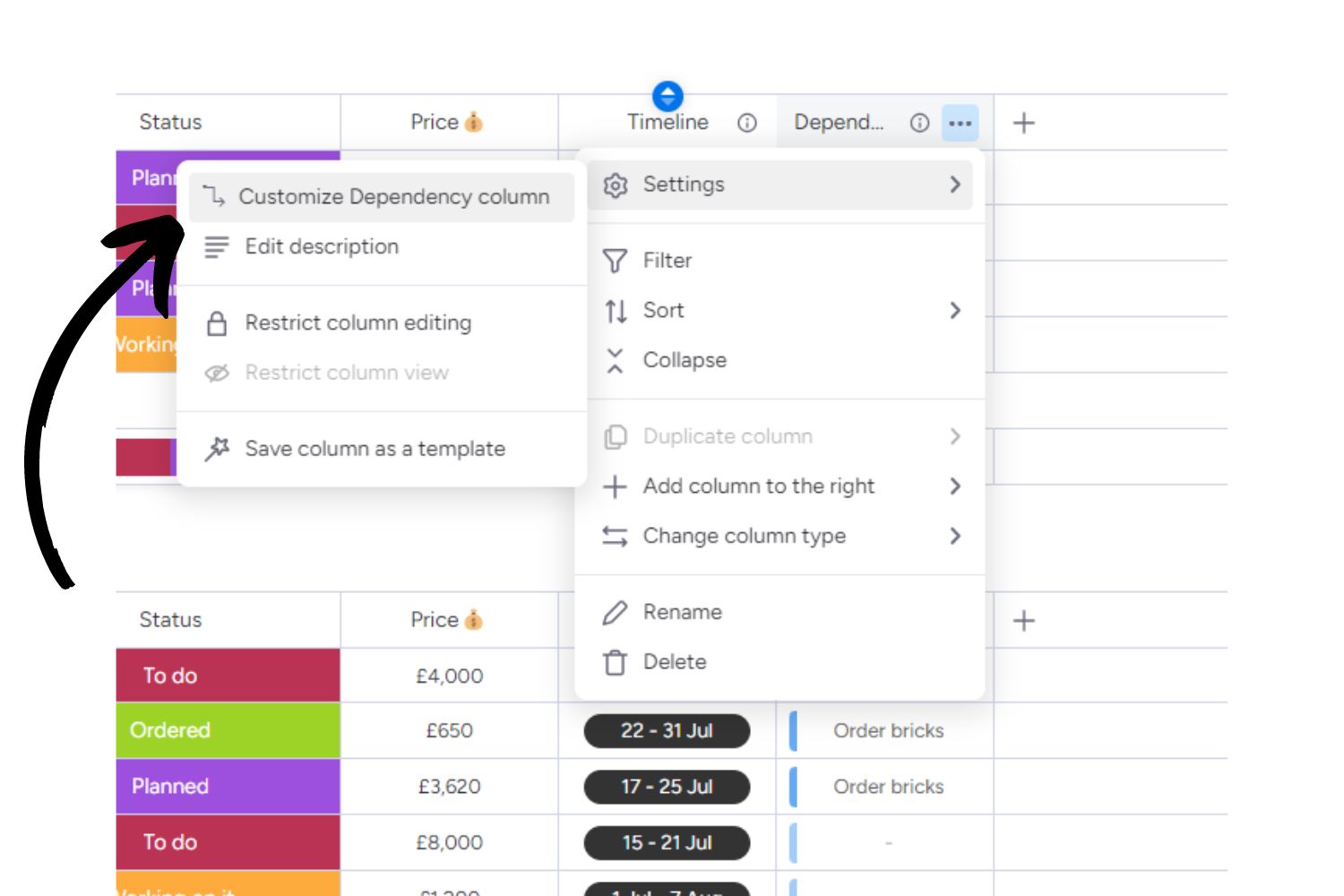The image size is (1344, 896).
Task: Choose Edit description from the menu
Action: point(323,246)
